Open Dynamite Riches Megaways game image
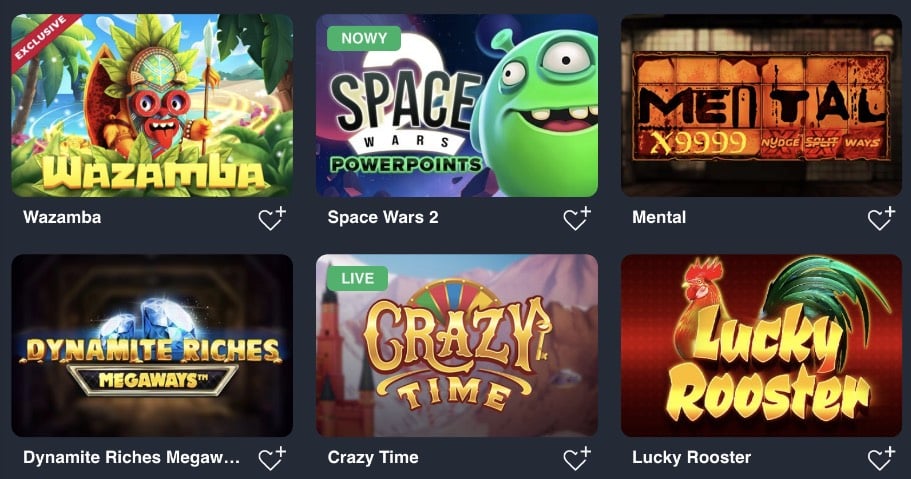 click(x=152, y=345)
